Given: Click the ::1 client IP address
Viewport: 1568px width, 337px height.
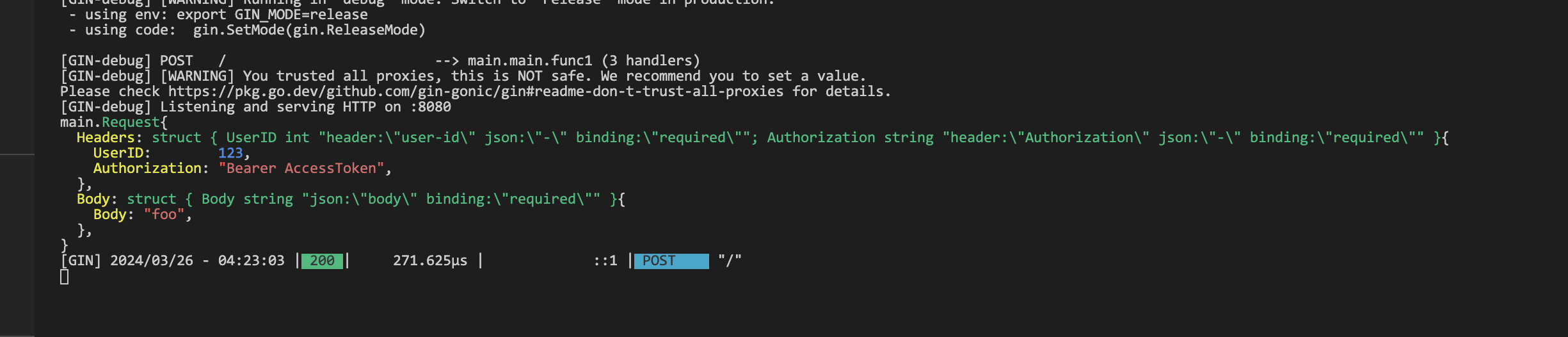Looking at the screenshot, I should [605, 261].
